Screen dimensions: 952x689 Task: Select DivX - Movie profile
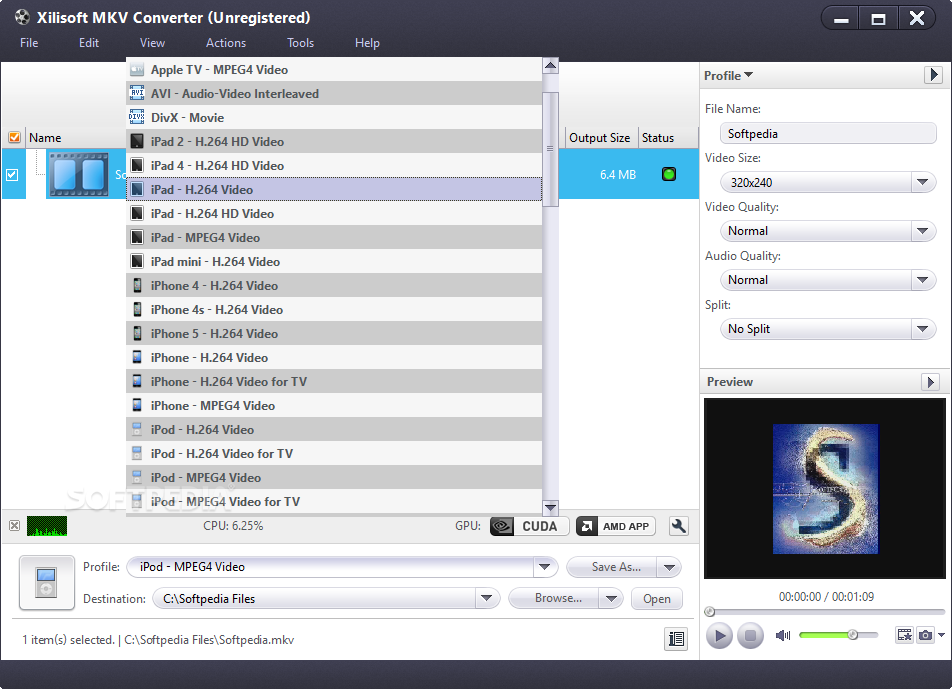(334, 118)
